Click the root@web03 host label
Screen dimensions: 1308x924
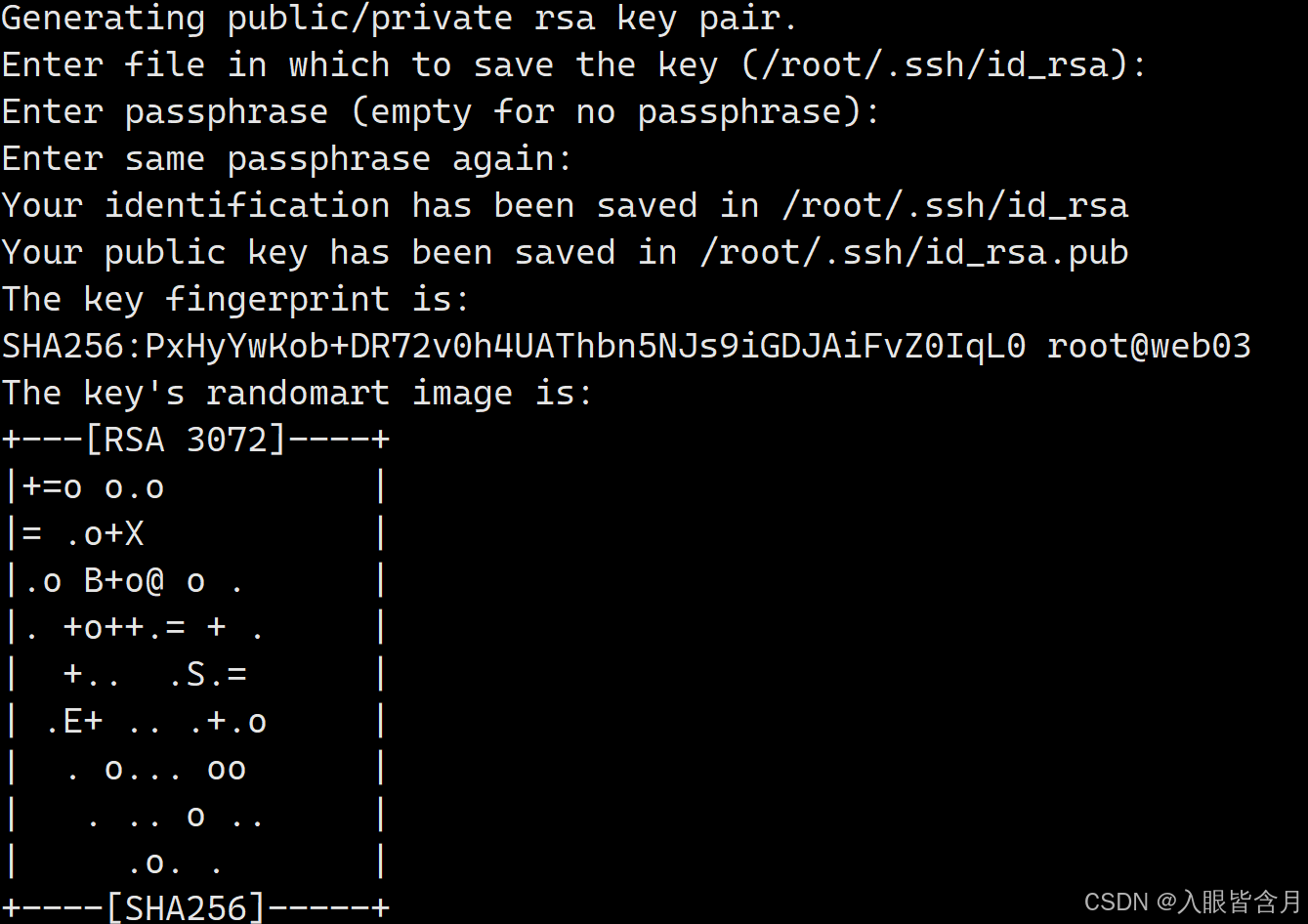coord(1149,347)
